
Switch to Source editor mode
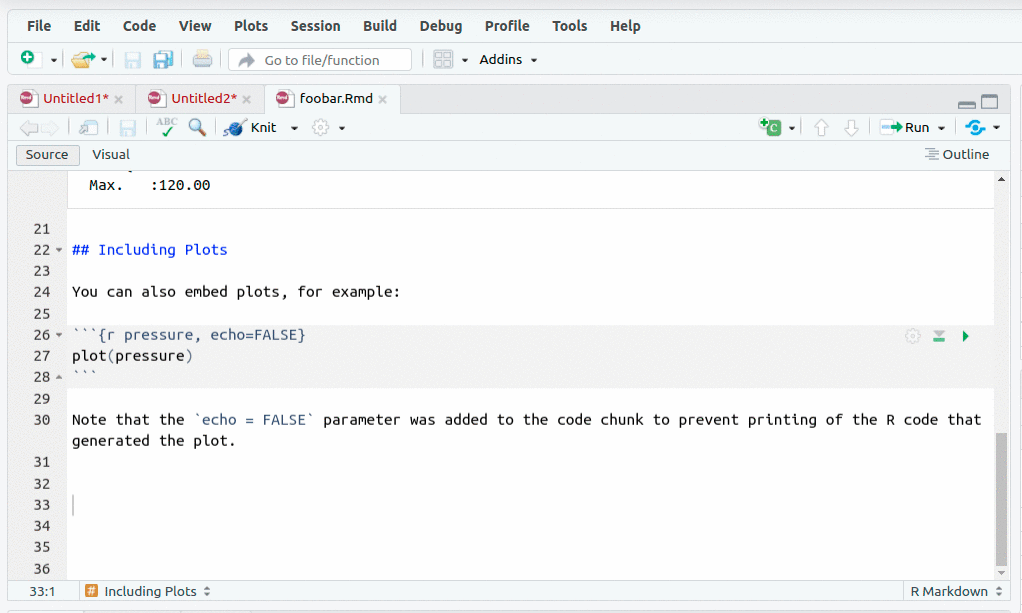point(48,155)
